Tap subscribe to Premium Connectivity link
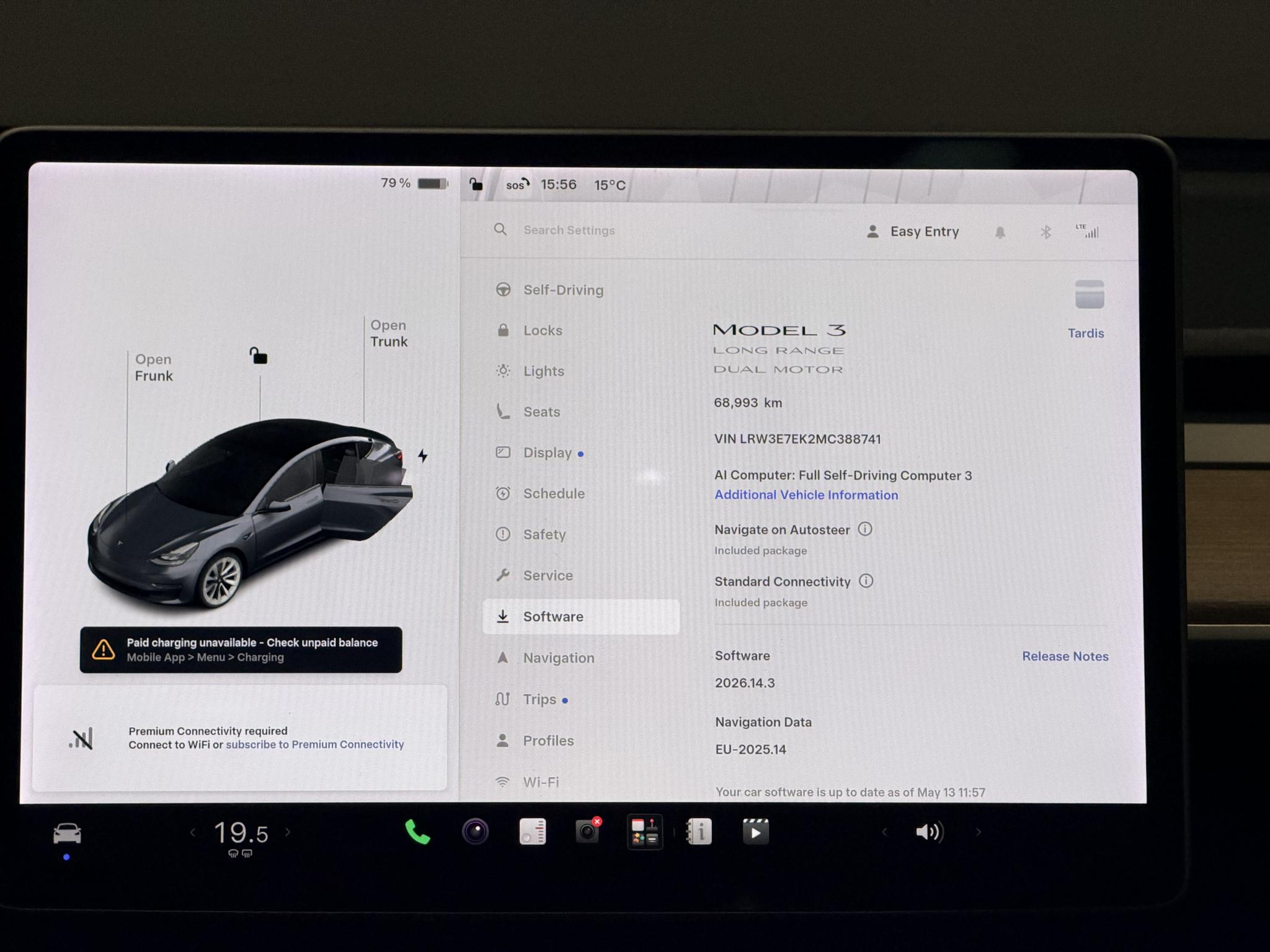This screenshot has height=952, width=1270. coord(315,744)
